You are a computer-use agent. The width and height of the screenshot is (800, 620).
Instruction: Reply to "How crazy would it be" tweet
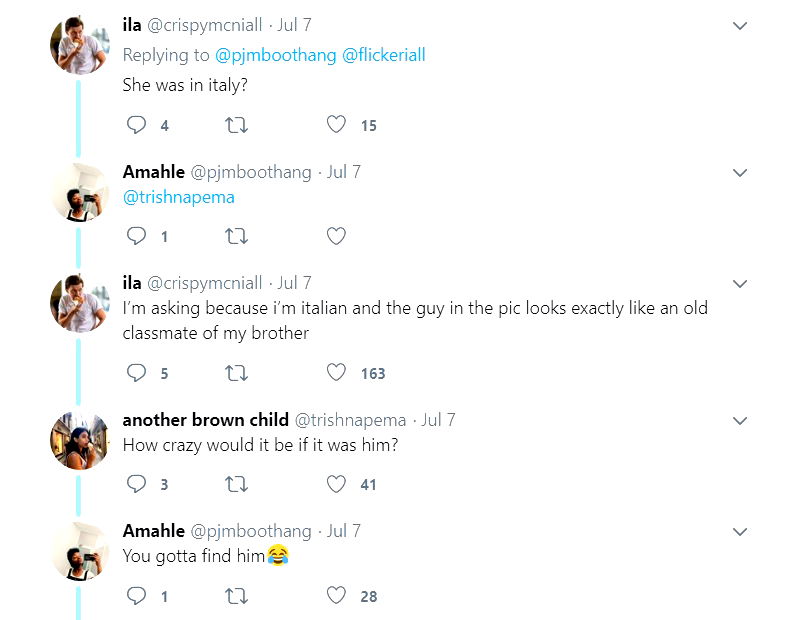tap(137, 484)
